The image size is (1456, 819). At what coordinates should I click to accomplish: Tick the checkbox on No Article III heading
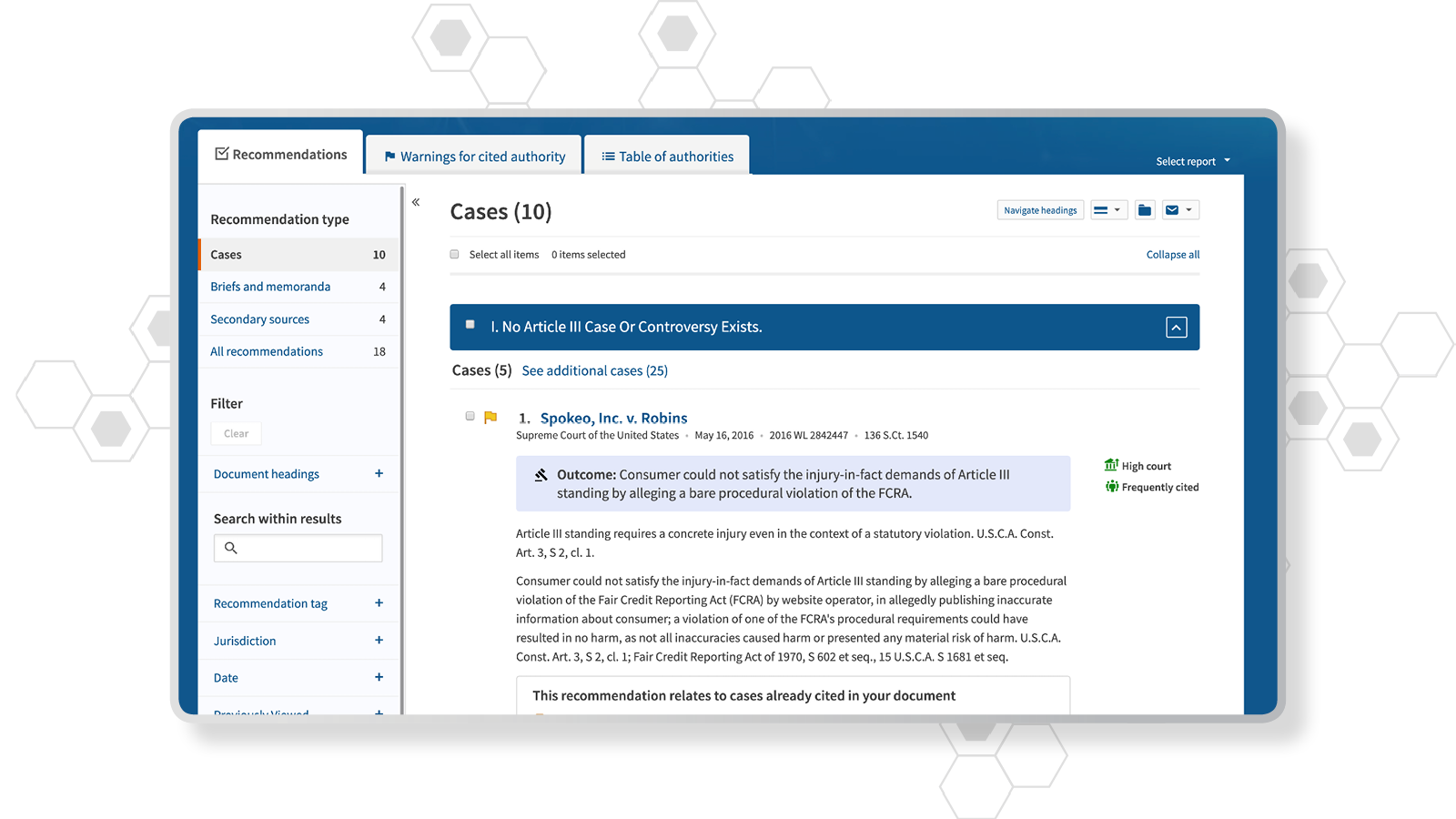coord(470,325)
